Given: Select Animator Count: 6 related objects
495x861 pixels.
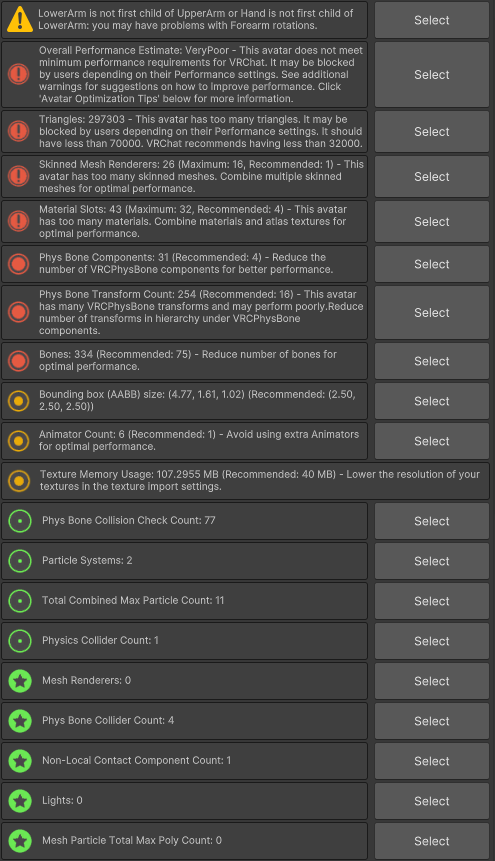Looking at the screenshot, I should (432, 441).
